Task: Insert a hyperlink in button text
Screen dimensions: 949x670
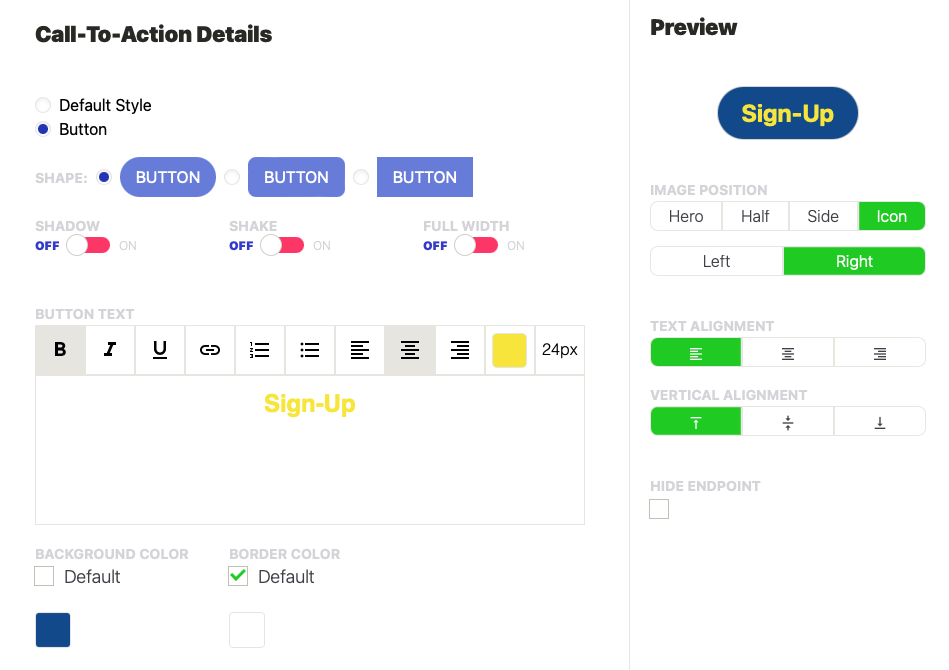Action: pyautogui.click(x=210, y=350)
